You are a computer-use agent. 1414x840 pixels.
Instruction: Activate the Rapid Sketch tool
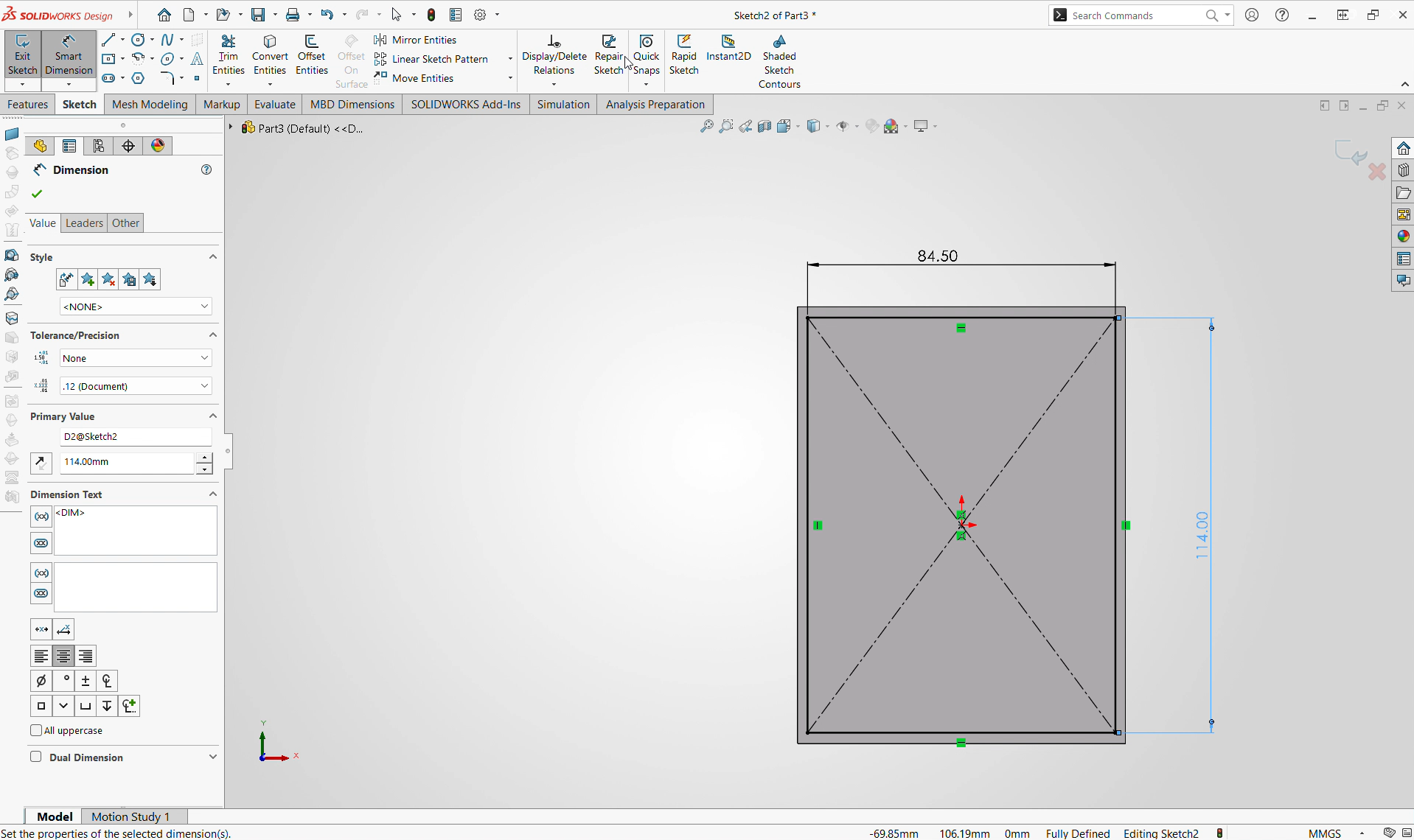(684, 55)
